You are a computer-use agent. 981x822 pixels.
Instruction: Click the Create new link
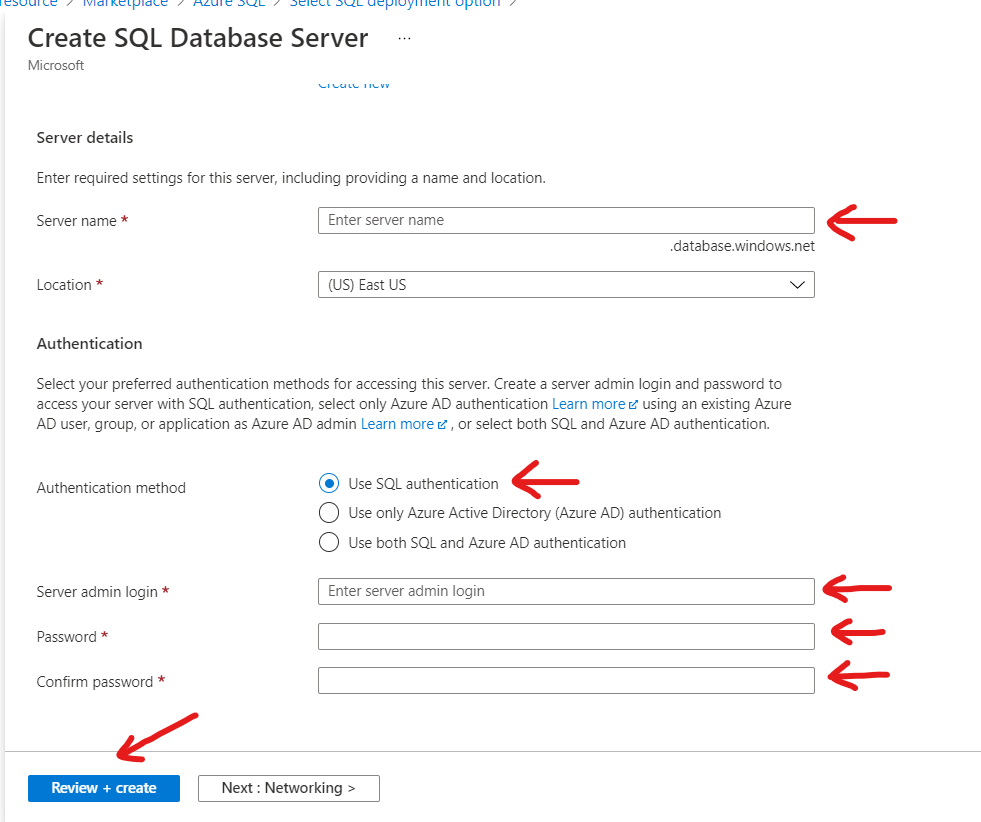click(x=353, y=83)
